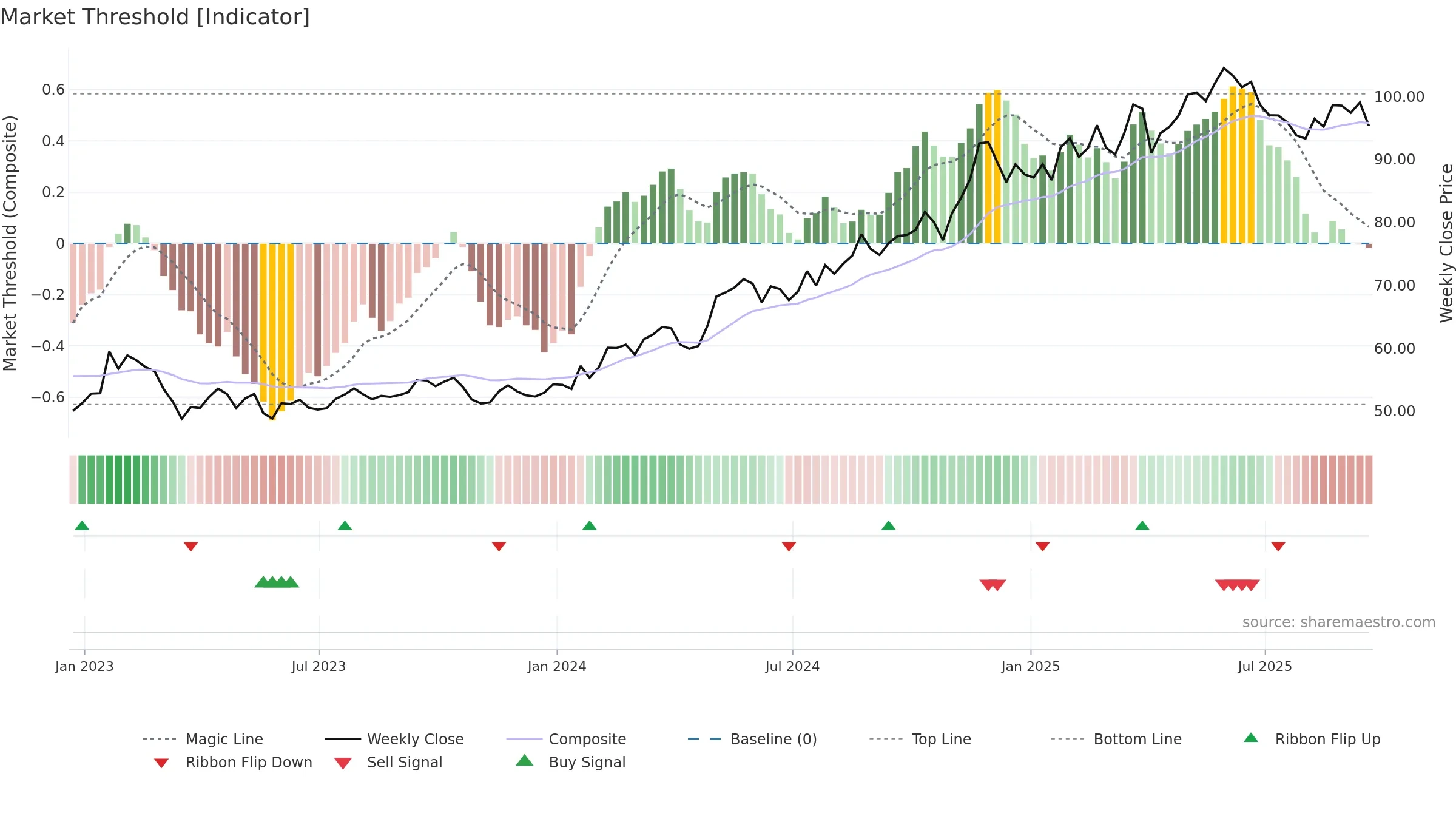This screenshot has width=1456, height=819.
Task: Click the Ribbon Flip Down marker after Jul 2025
Action: tap(1278, 547)
